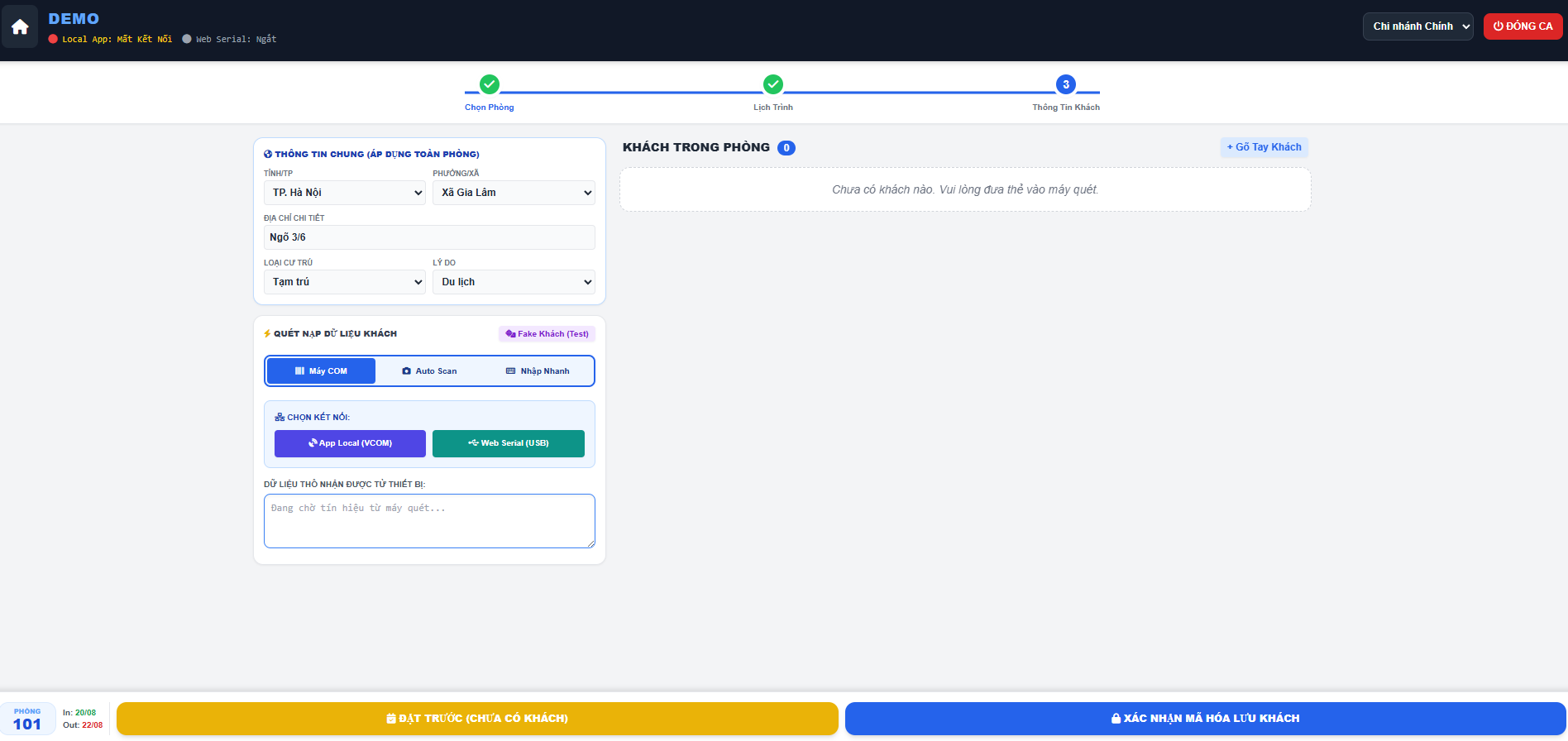1568x741 pixels.
Task: Select the green Chọn Phòng step checkmark
Action: (490, 84)
